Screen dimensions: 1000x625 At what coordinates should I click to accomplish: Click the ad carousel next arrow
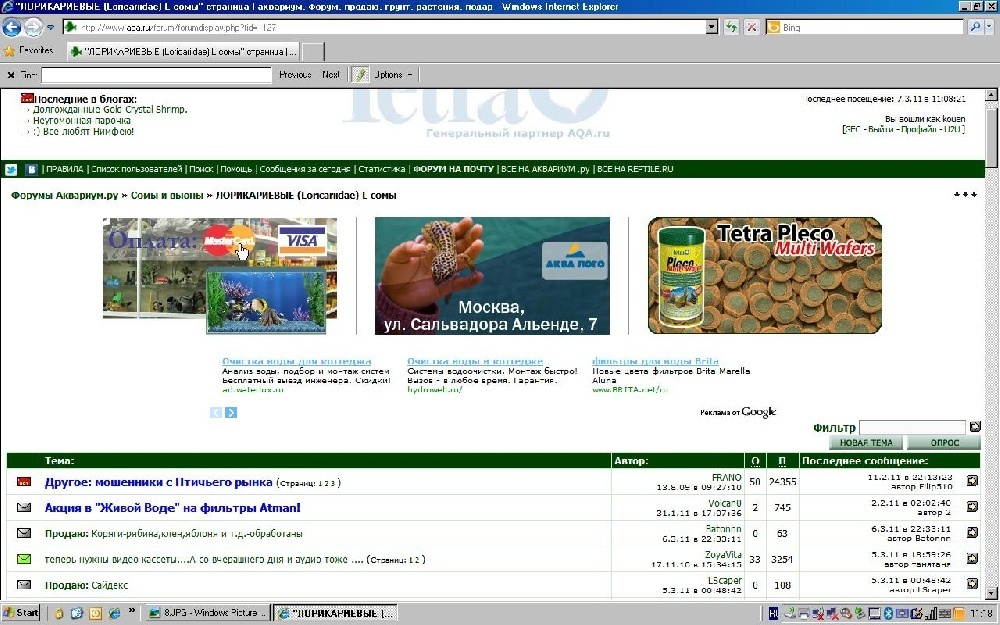coord(231,413)
